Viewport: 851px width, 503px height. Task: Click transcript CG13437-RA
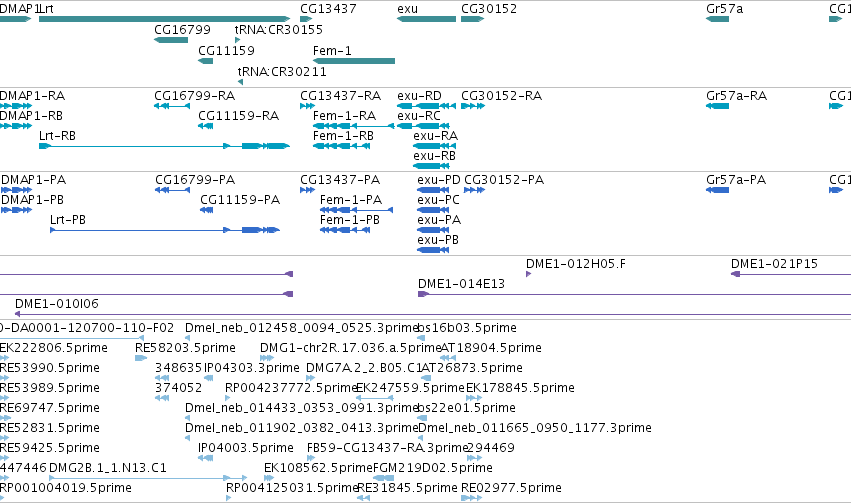point(340,96)
